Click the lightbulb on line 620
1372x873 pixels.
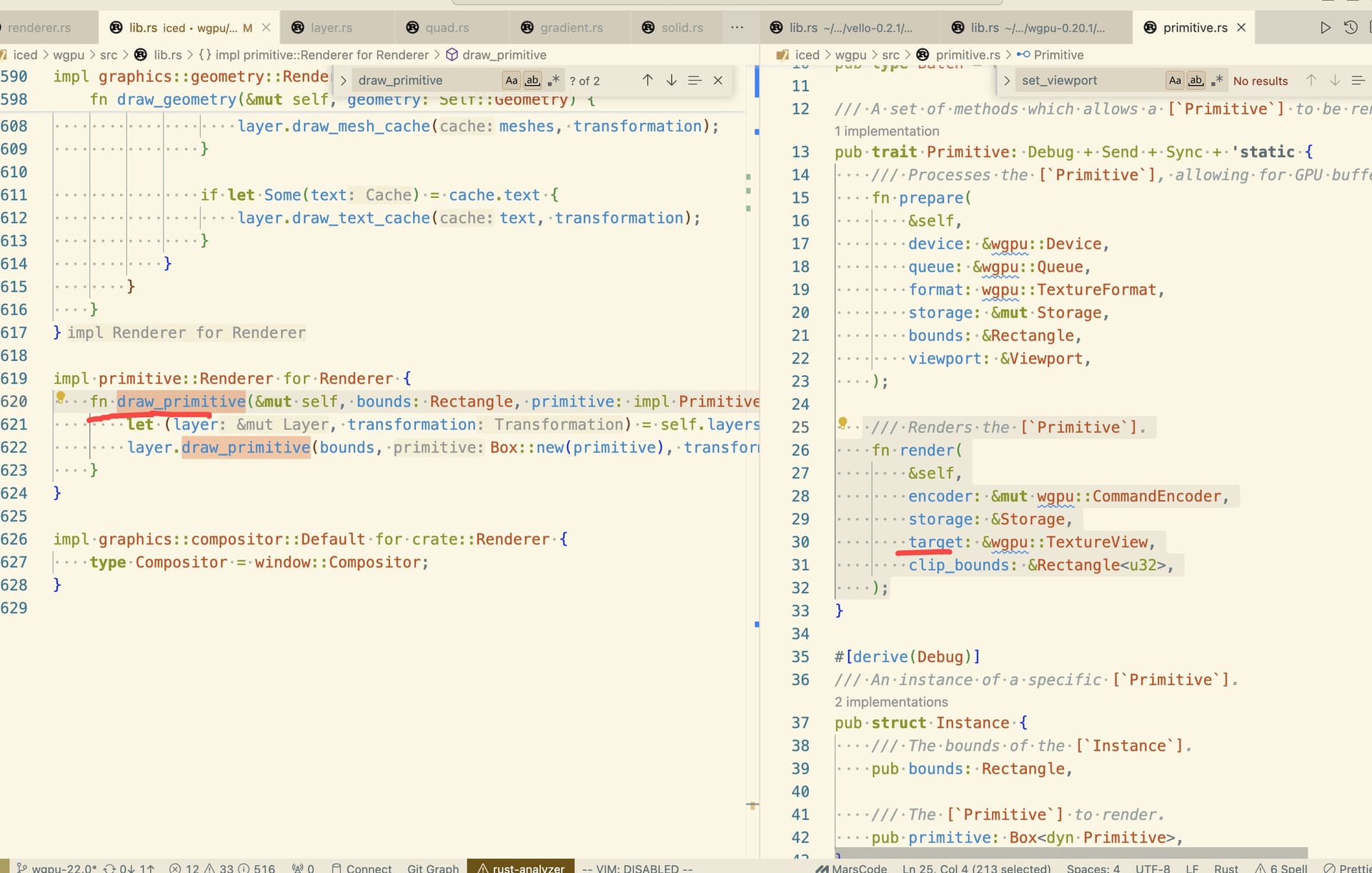tap(61, 397)
